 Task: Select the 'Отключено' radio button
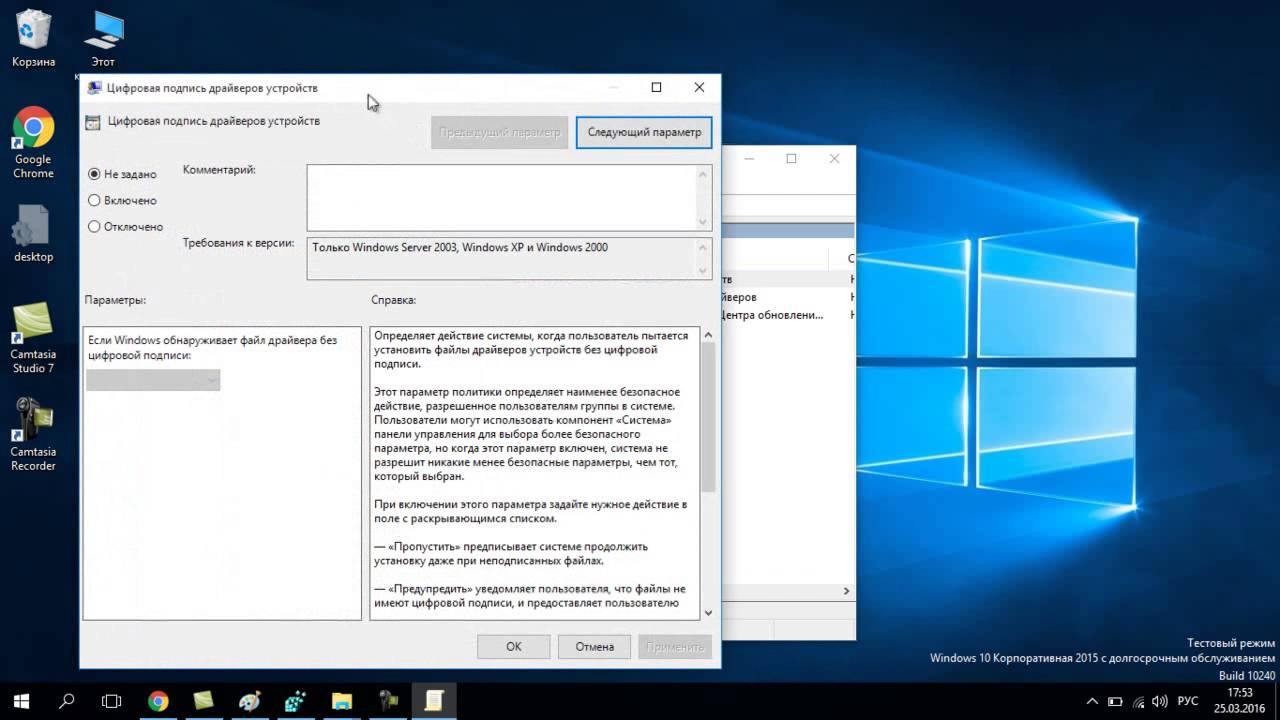94,226
